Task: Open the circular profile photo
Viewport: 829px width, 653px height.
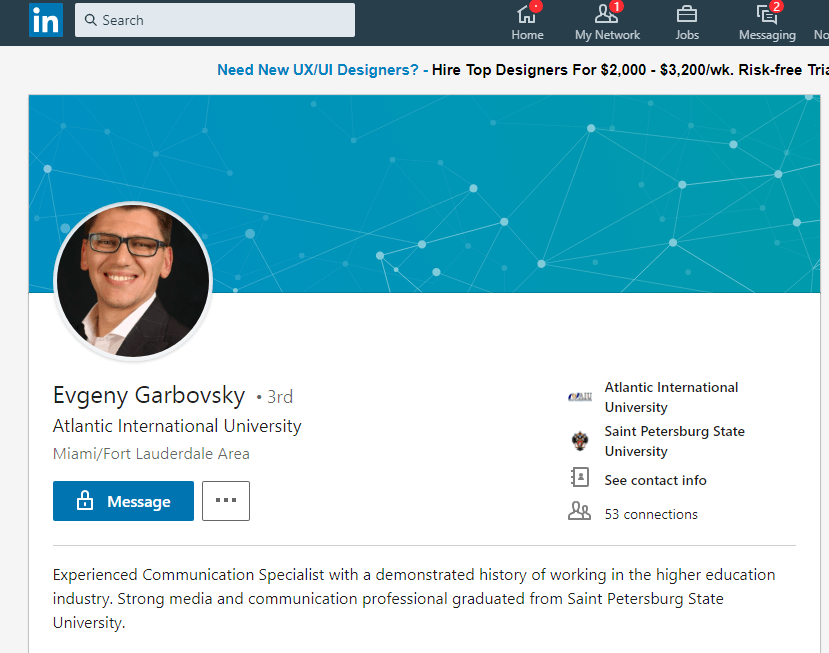Action: pos(133,281)
